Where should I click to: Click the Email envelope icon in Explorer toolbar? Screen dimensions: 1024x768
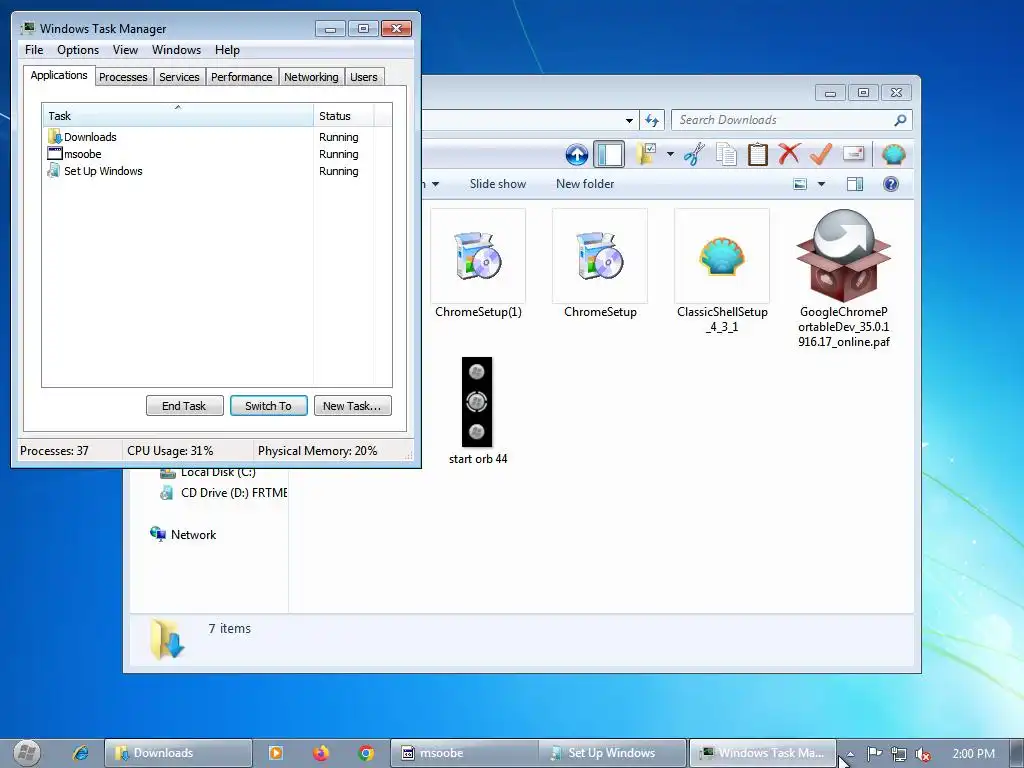854,153
